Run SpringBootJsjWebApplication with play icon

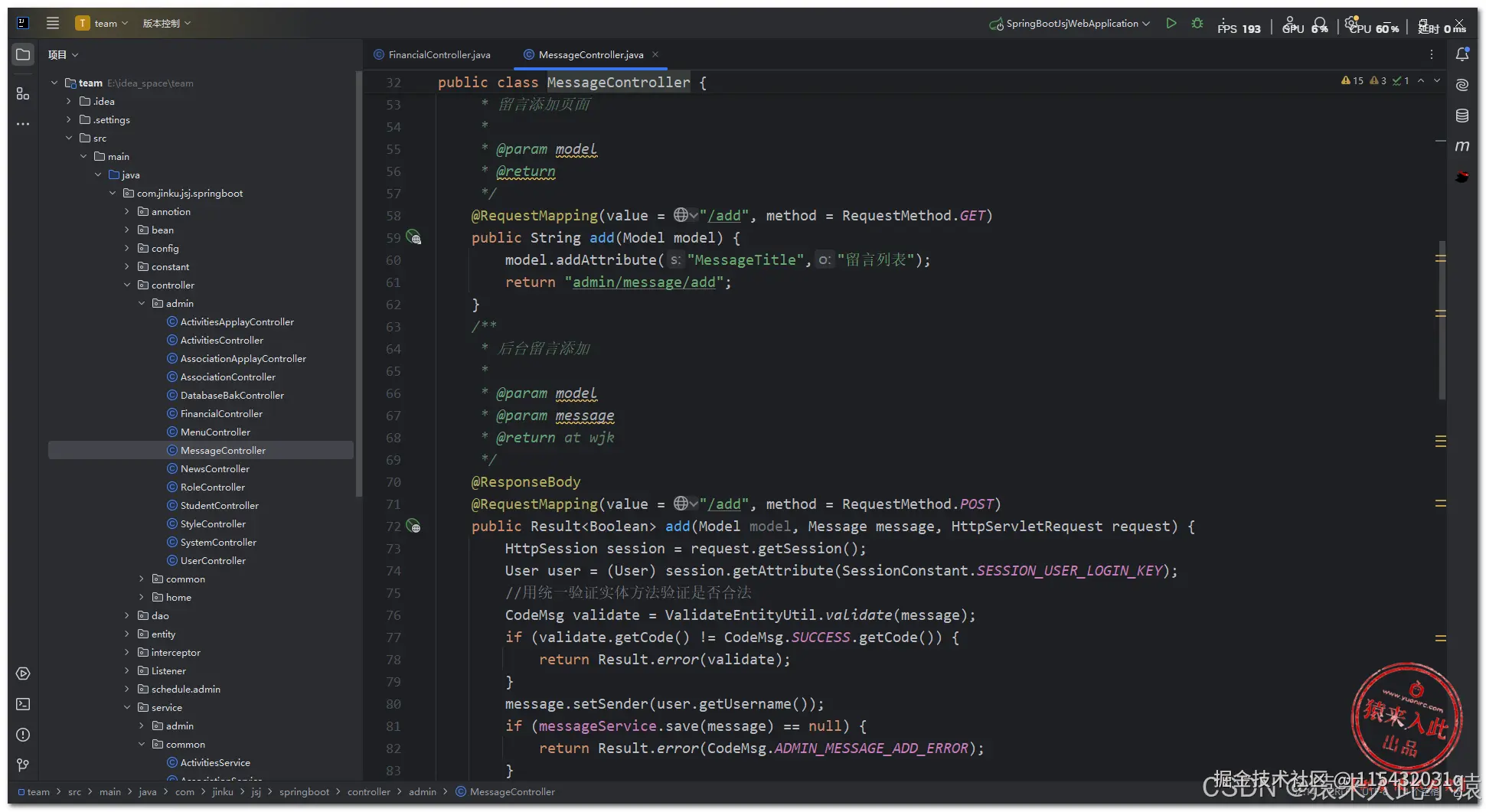(x=1171, y=23)
